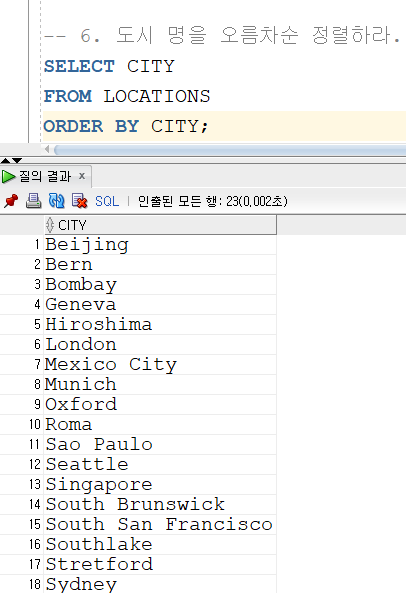Click the SQL link in results toolbar
The image size is (406, 593).
tap(107, 201)
